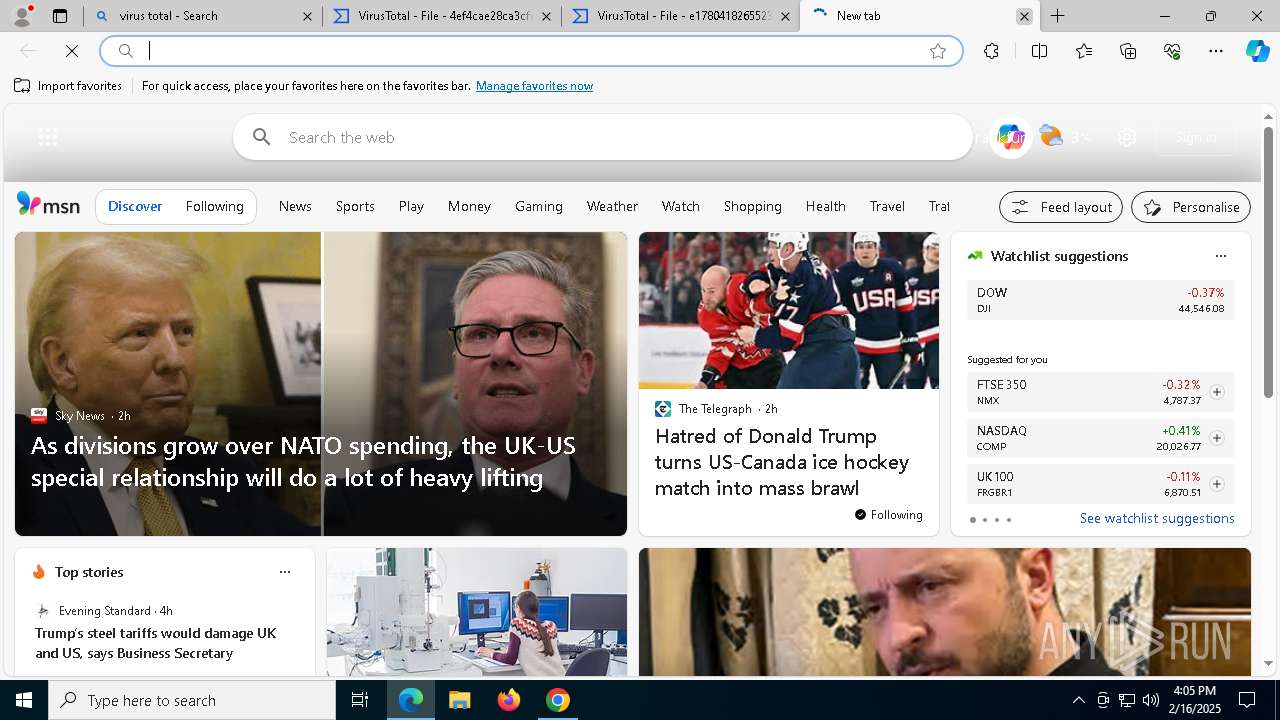Open the DOW watchlist row
Image resolution: width=1280 pixels, height=720 pixels.
(1100, 300)
